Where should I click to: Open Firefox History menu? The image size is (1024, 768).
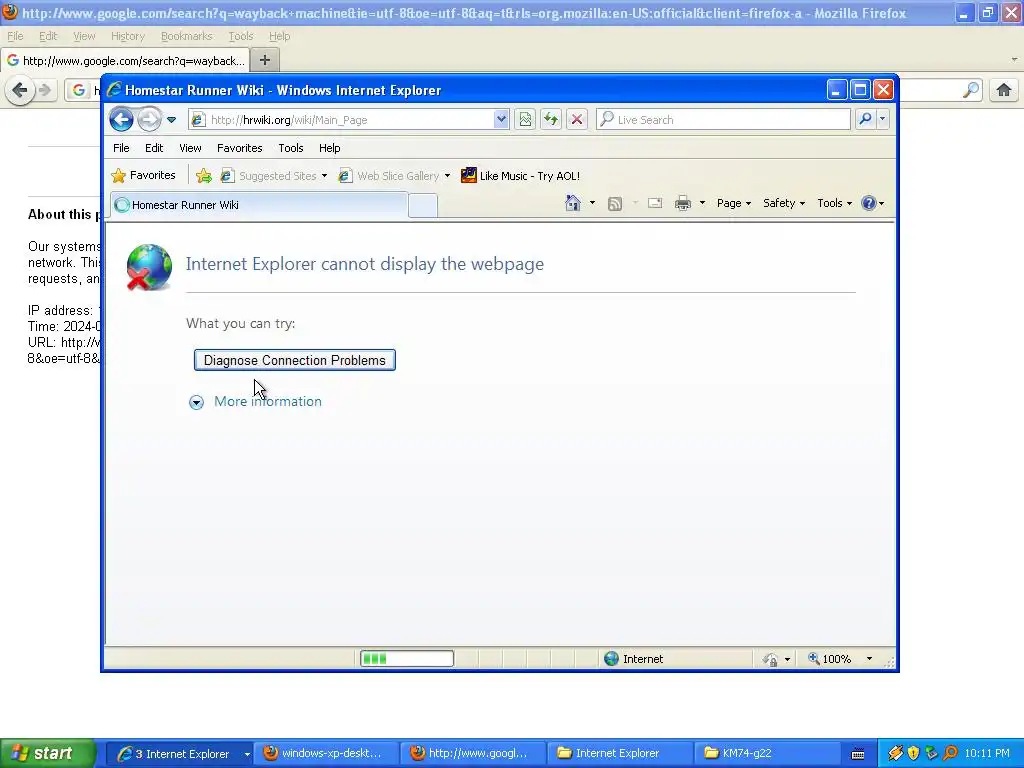[127, 37]
